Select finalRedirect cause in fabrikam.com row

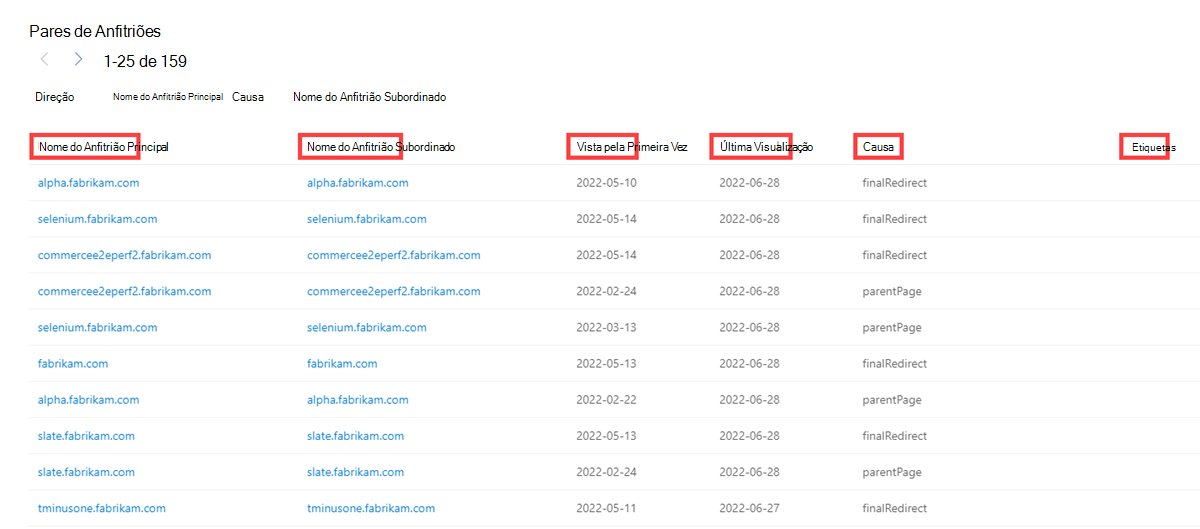click(895, 363)
